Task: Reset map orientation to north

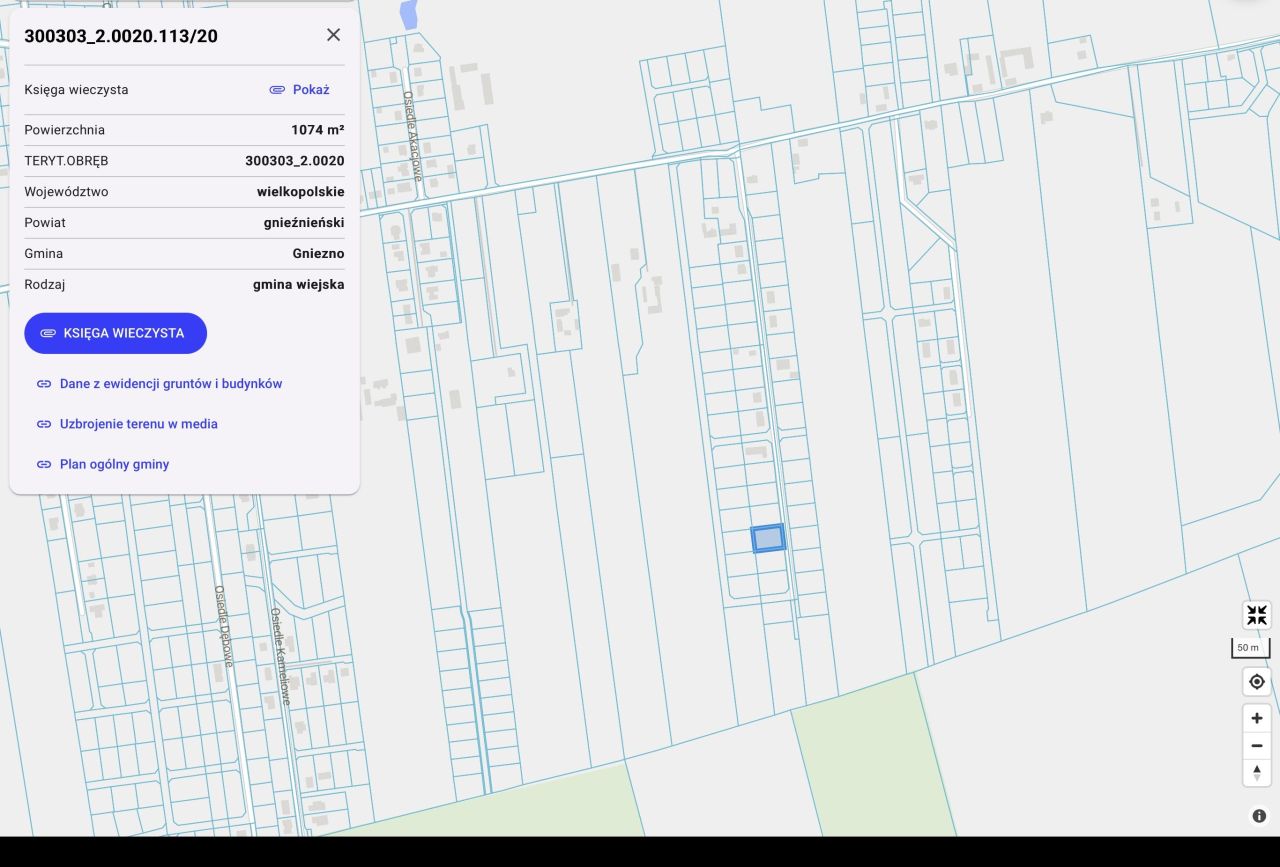Action: coord(1257,772)
